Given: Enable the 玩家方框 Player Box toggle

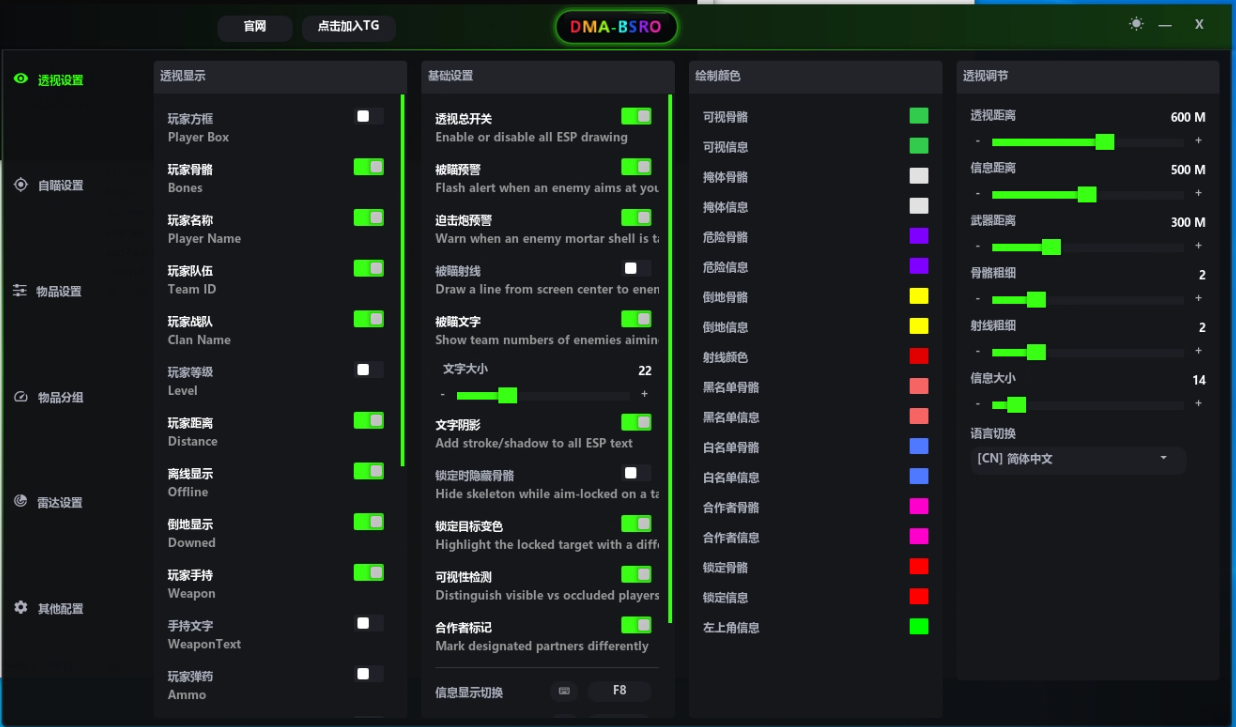Looking at the screenshot, I should pyautogui.click(x=369, y=116).
